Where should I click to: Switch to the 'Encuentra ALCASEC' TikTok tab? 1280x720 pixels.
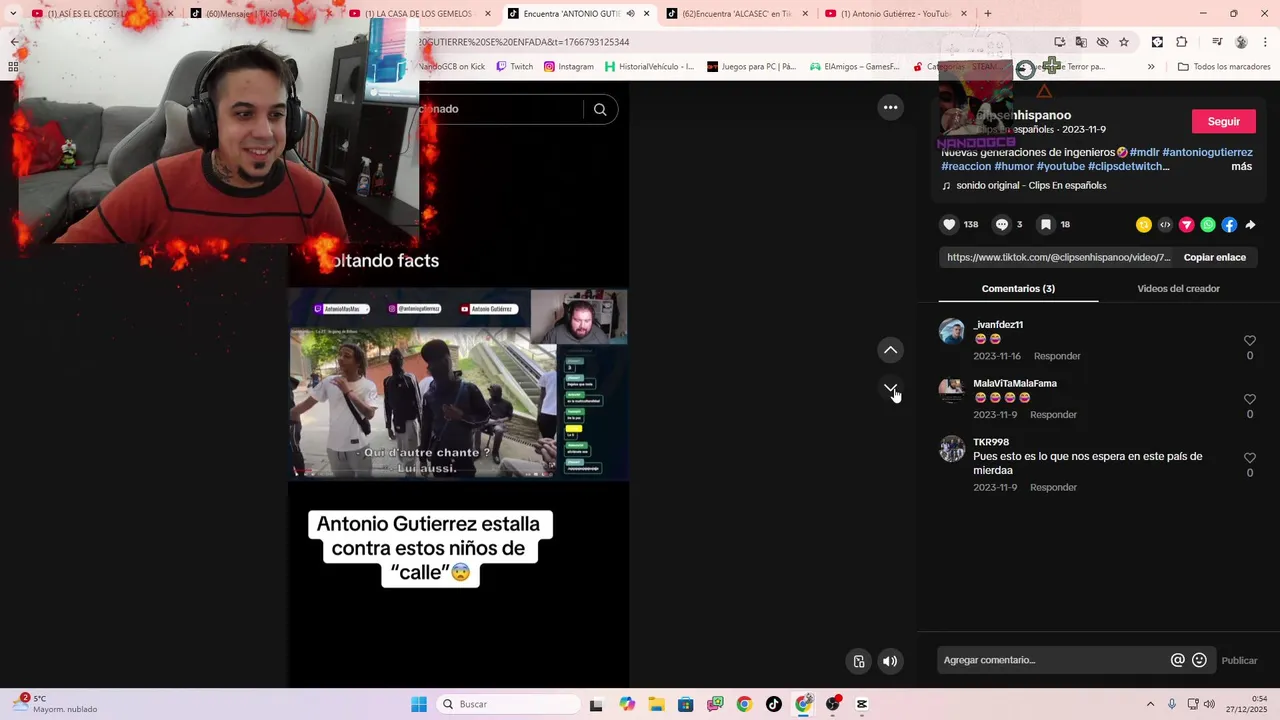738,14
